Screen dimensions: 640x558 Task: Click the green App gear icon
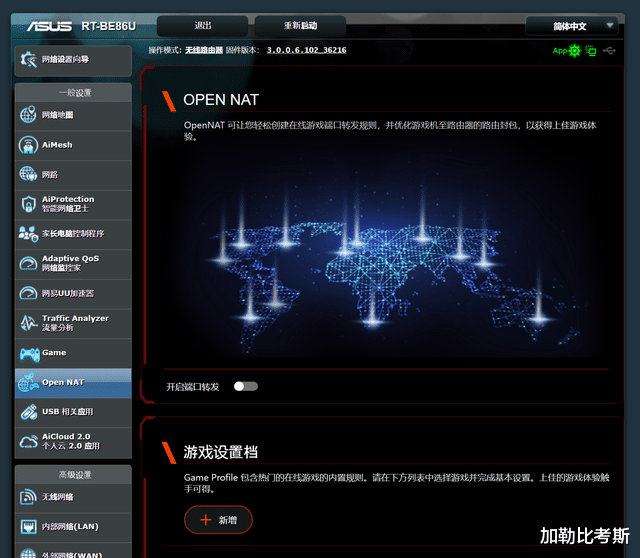[575, 51]
